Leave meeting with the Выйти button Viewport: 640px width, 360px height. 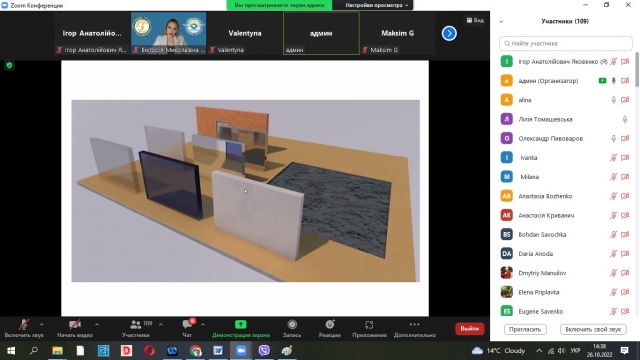pos(469,329)
